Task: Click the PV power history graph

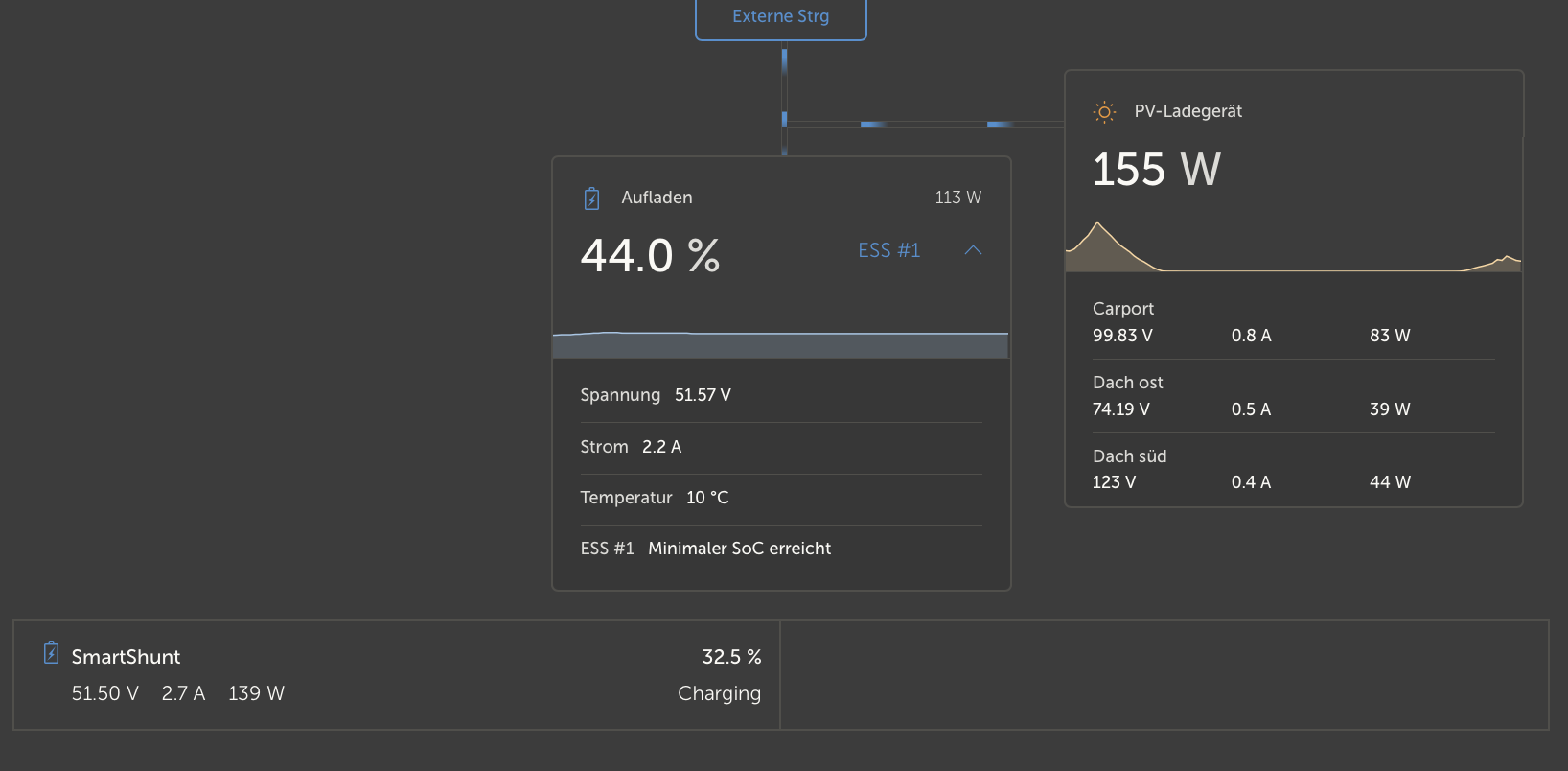Action: (x=1293, y=247)
